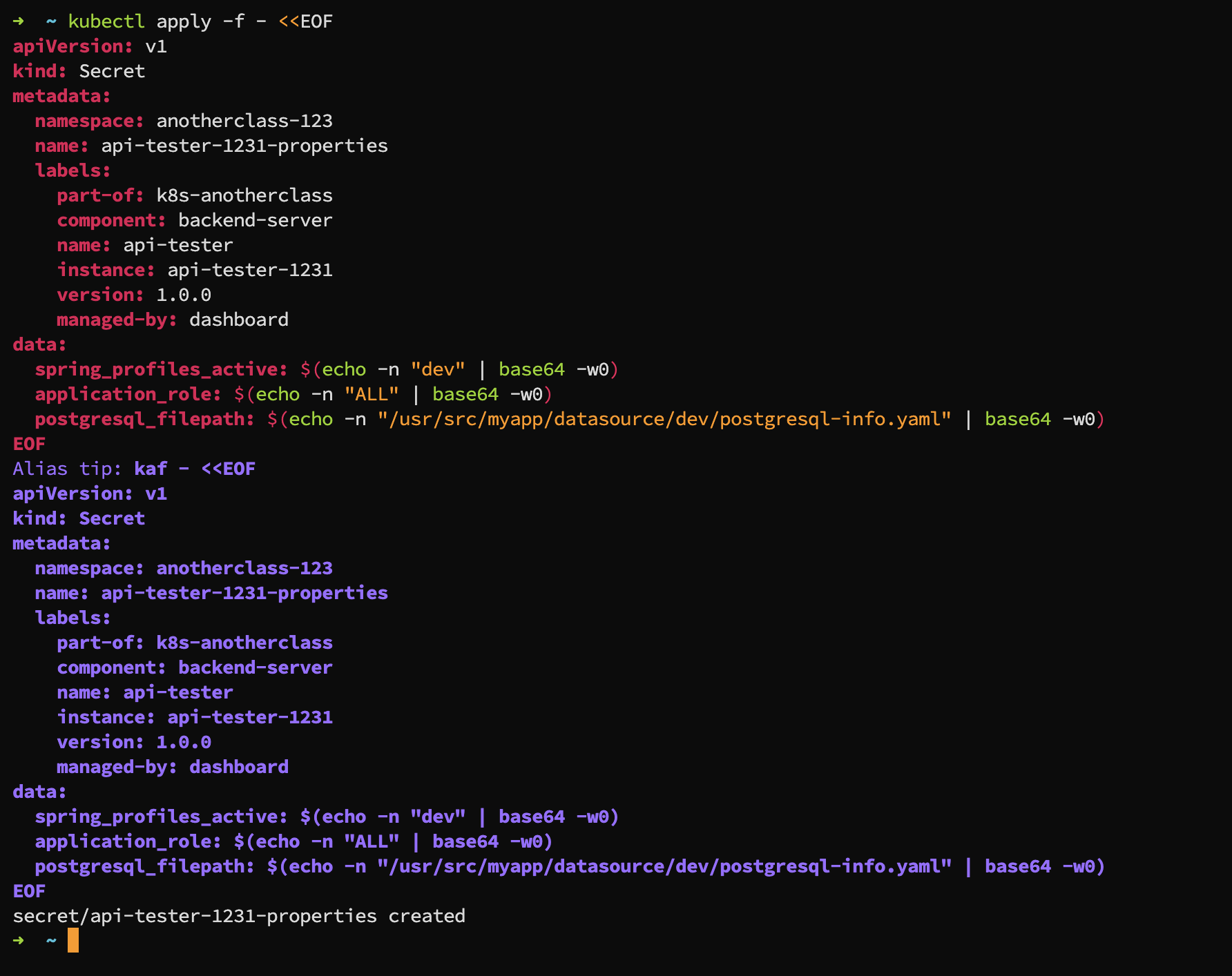Click white 'backend-server' component value
This screenshot has height=976, width=1232.
256,220
